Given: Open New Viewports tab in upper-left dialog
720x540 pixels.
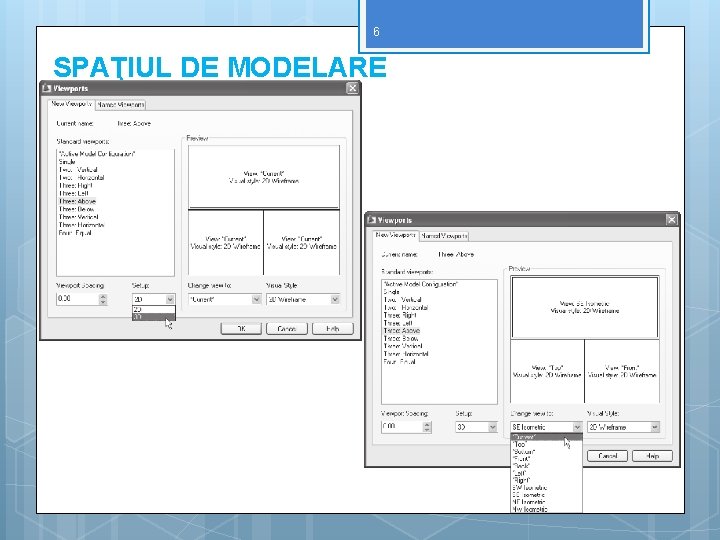Looking at the screenshot, I should tap(71, 104).
